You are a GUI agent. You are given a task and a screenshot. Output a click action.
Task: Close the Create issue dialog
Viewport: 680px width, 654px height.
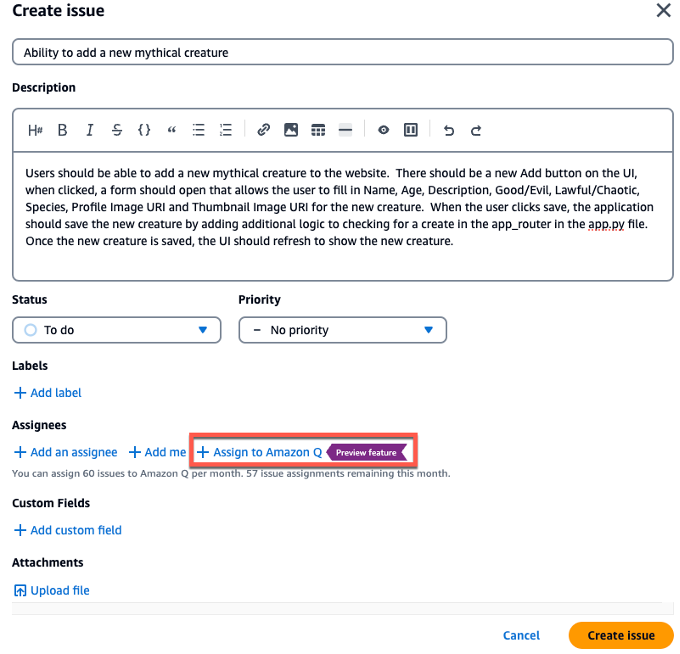tap(664, 10)
